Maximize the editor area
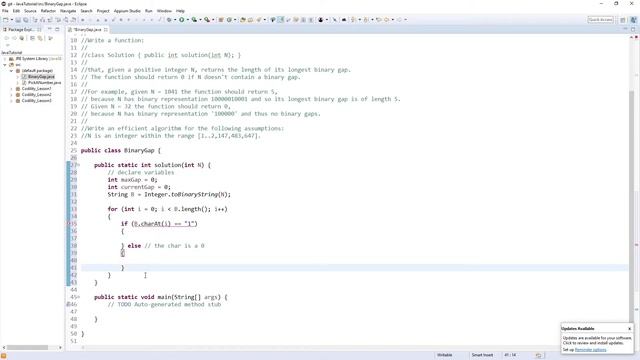The width and height of the screenshot is (640, 360). (x=633, y=29)
